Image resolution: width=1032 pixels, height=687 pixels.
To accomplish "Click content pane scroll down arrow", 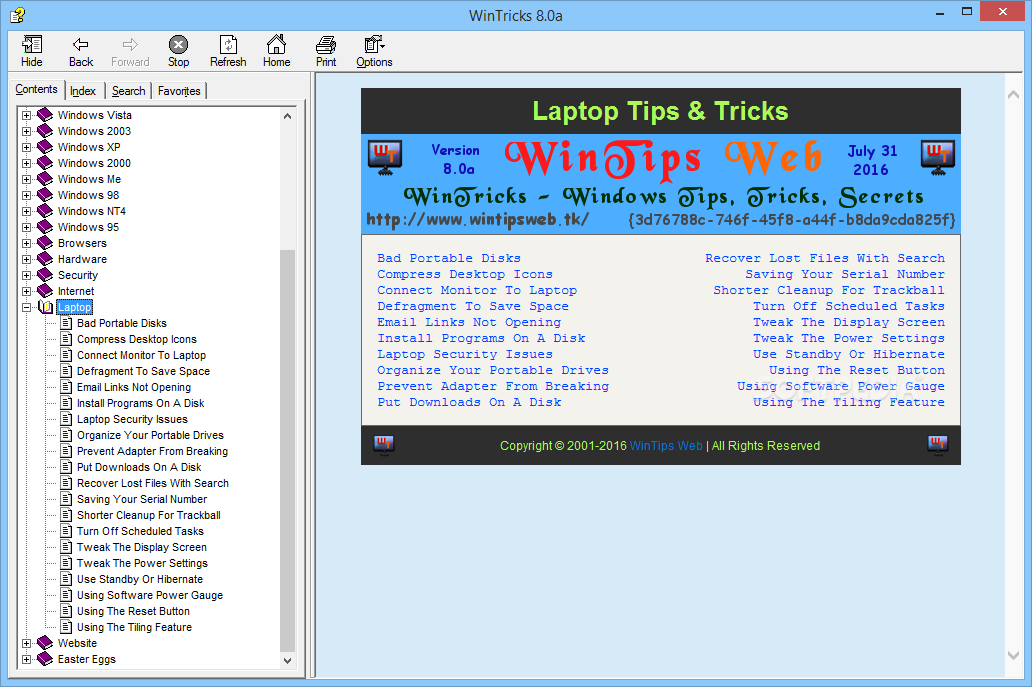I will 1014,655.
